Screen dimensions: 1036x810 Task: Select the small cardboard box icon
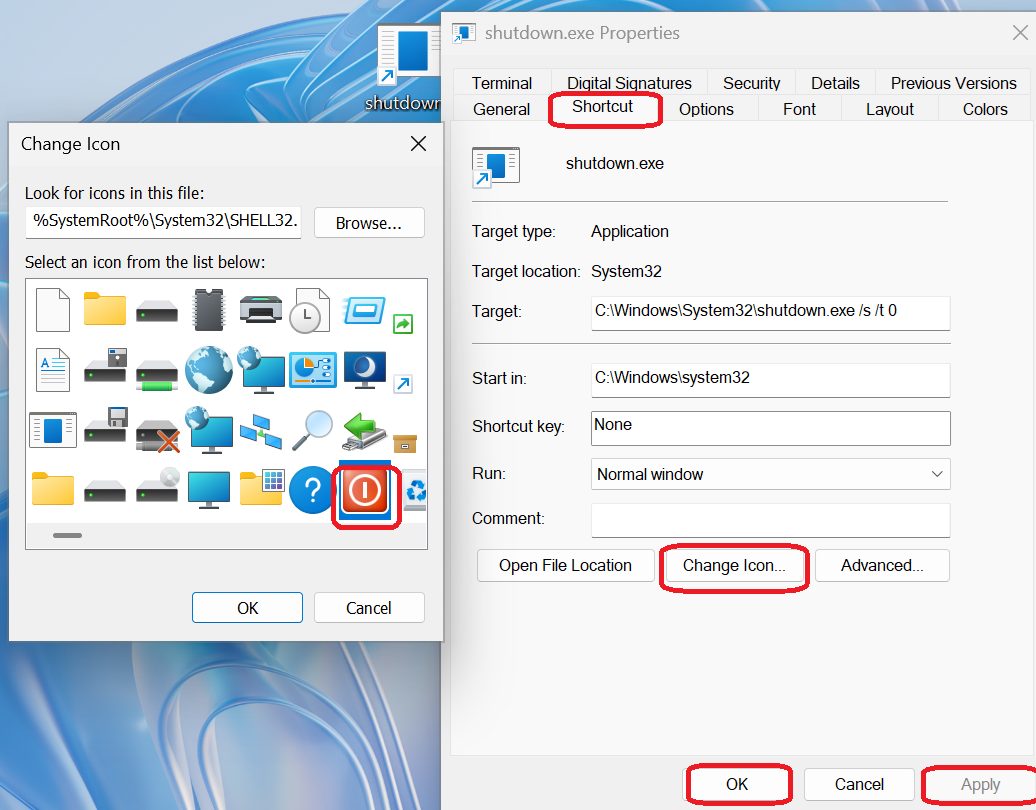(404, 443)
